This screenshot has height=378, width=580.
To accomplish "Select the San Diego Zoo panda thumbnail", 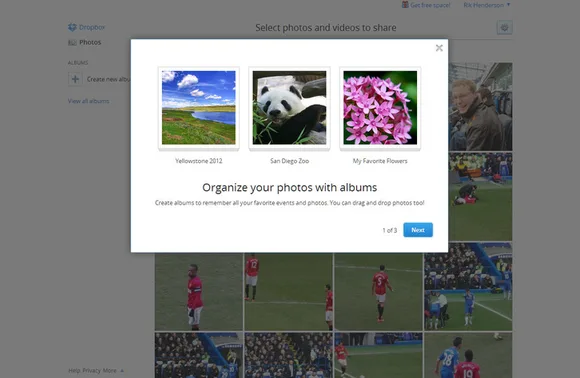I will point(289,108).
